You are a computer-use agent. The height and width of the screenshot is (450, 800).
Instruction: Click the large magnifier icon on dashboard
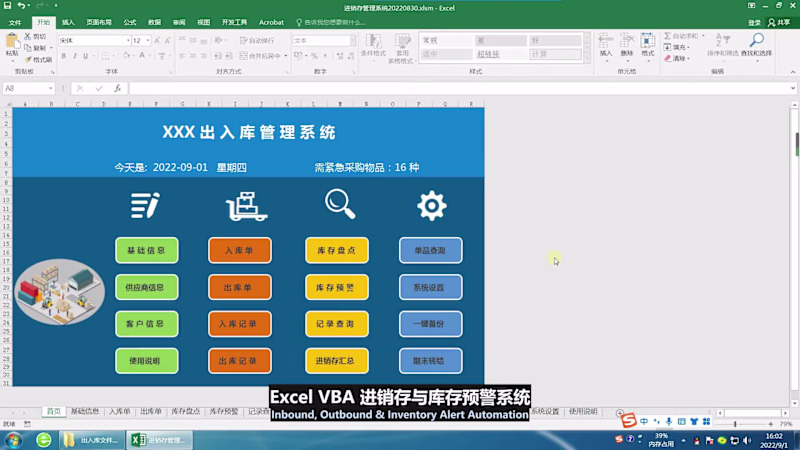[340, 204]
